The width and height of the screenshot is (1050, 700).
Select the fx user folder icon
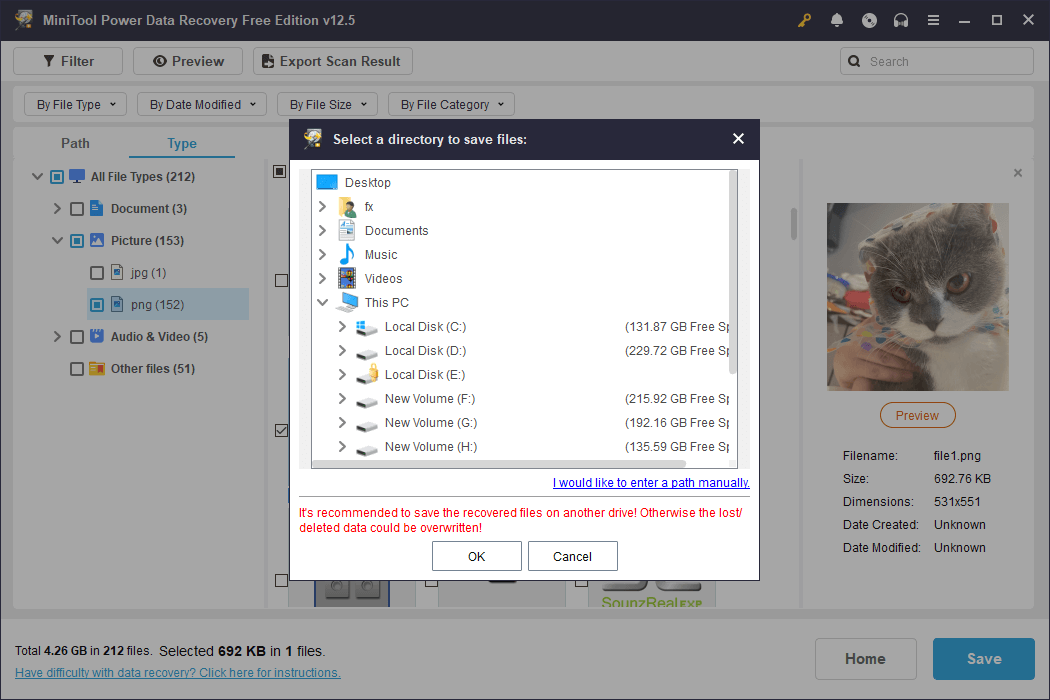347,206
